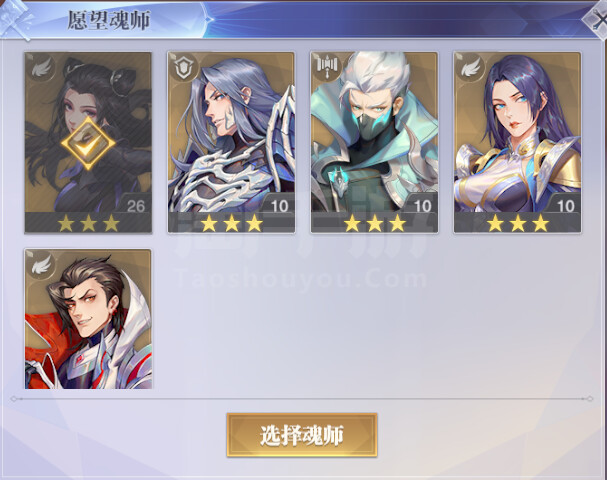The height and width of the screenshot is (480, 607).
Task: Click star rating under the selected dark-haired card
Action: tap(88, 223)
